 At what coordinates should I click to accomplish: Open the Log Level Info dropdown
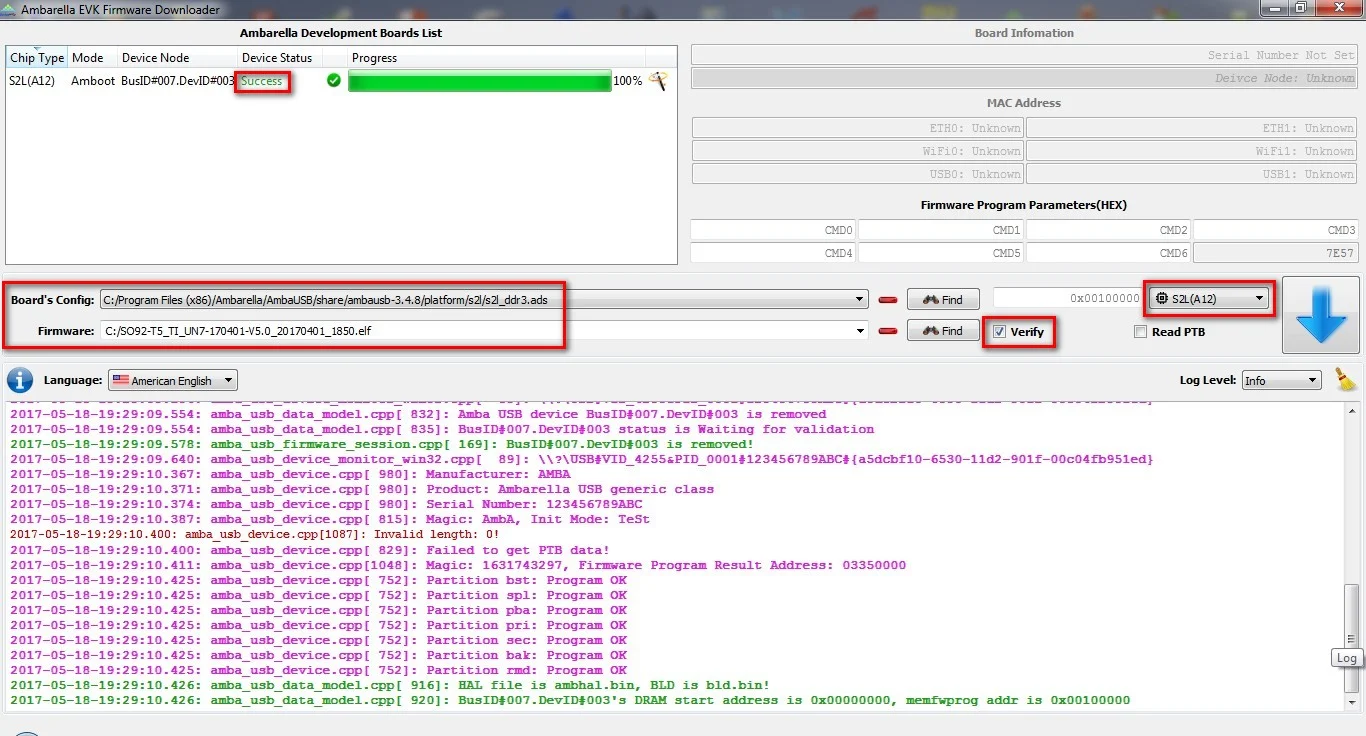(x=1281, y=380)
